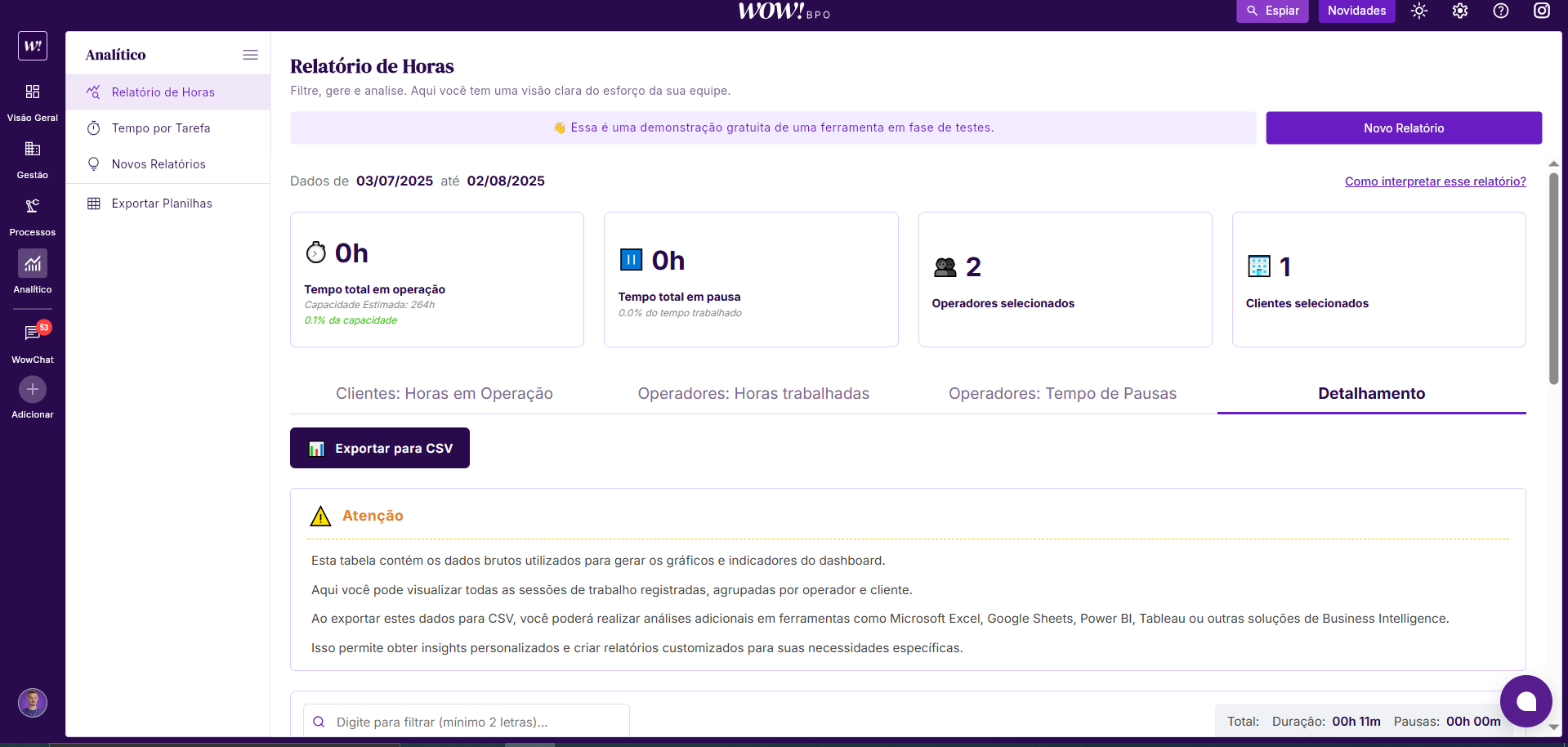Open the Visão Geral sidebar icon
This screenshot has height=747, width=1568.
point(33,92)
